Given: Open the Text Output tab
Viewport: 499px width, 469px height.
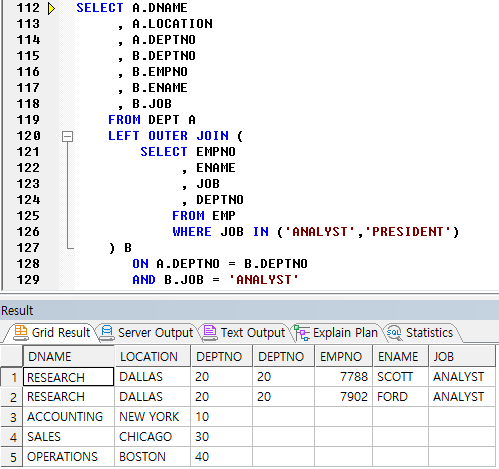Looking at the screenshot, I should click(x=244, y=333).
